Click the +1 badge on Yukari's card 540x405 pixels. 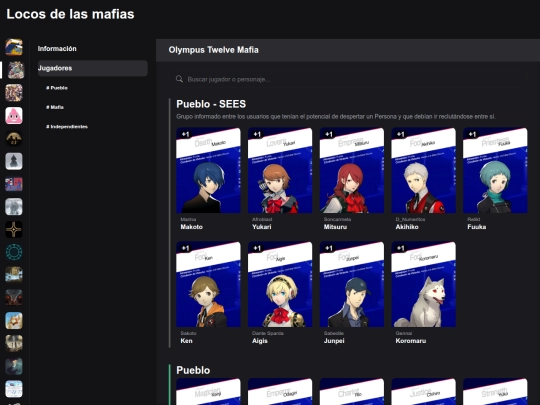tap(257, 134)
